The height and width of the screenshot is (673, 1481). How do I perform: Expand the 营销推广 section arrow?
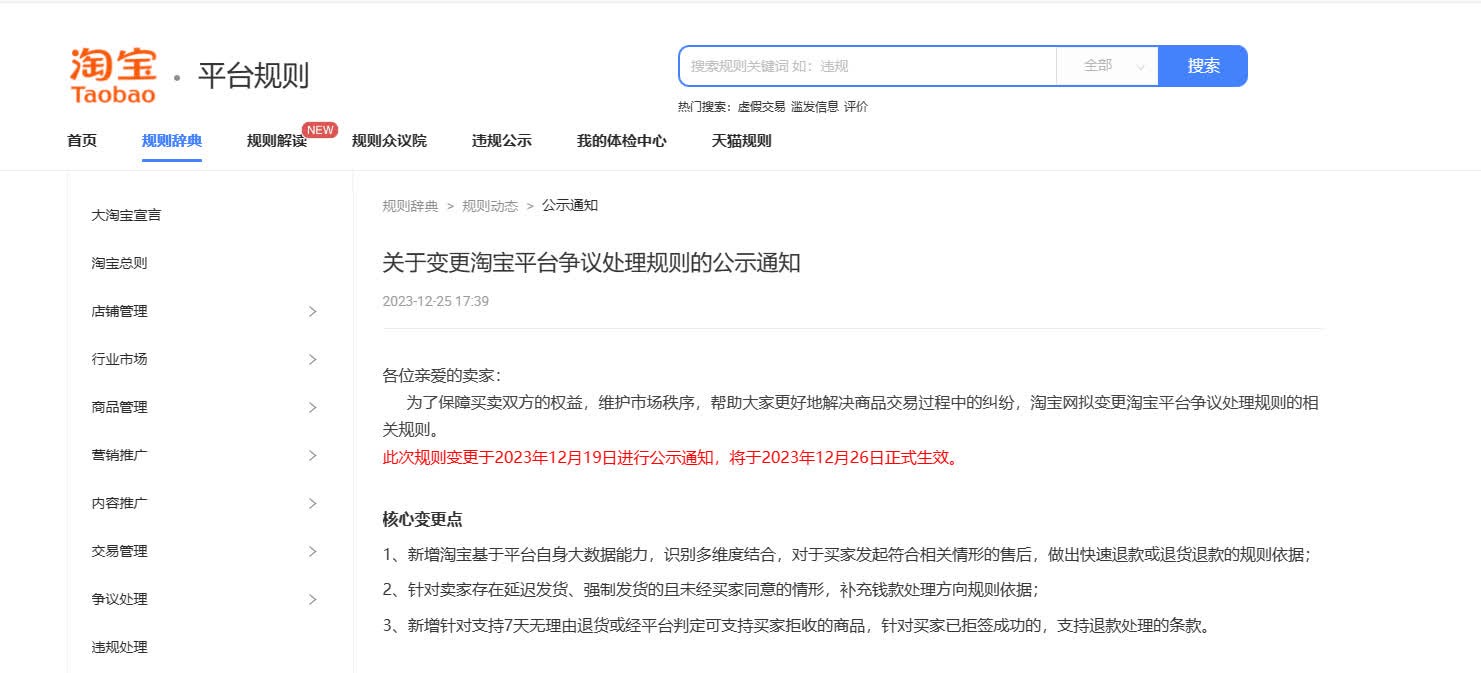pyautogui.click(x=312, y=455)
